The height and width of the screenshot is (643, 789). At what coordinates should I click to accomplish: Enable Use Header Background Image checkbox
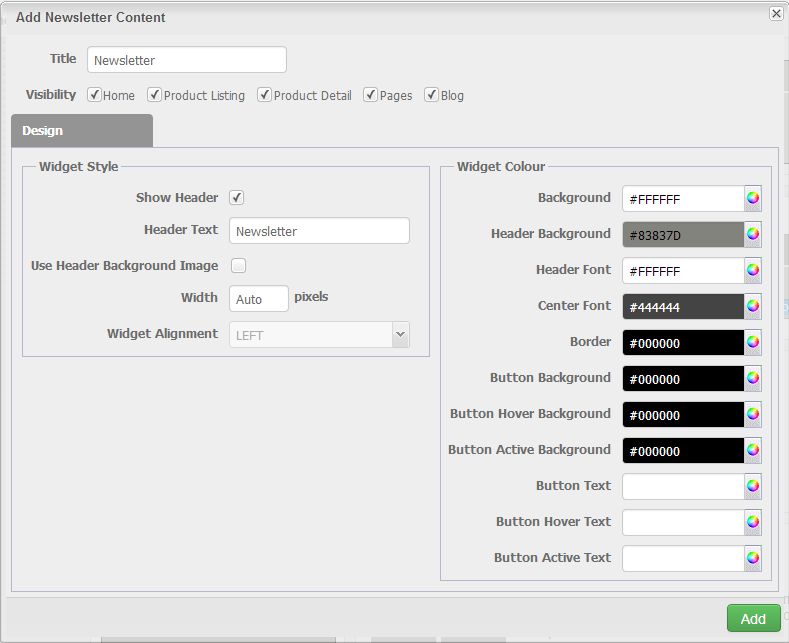pyautogui.click(x=238, y=266)
